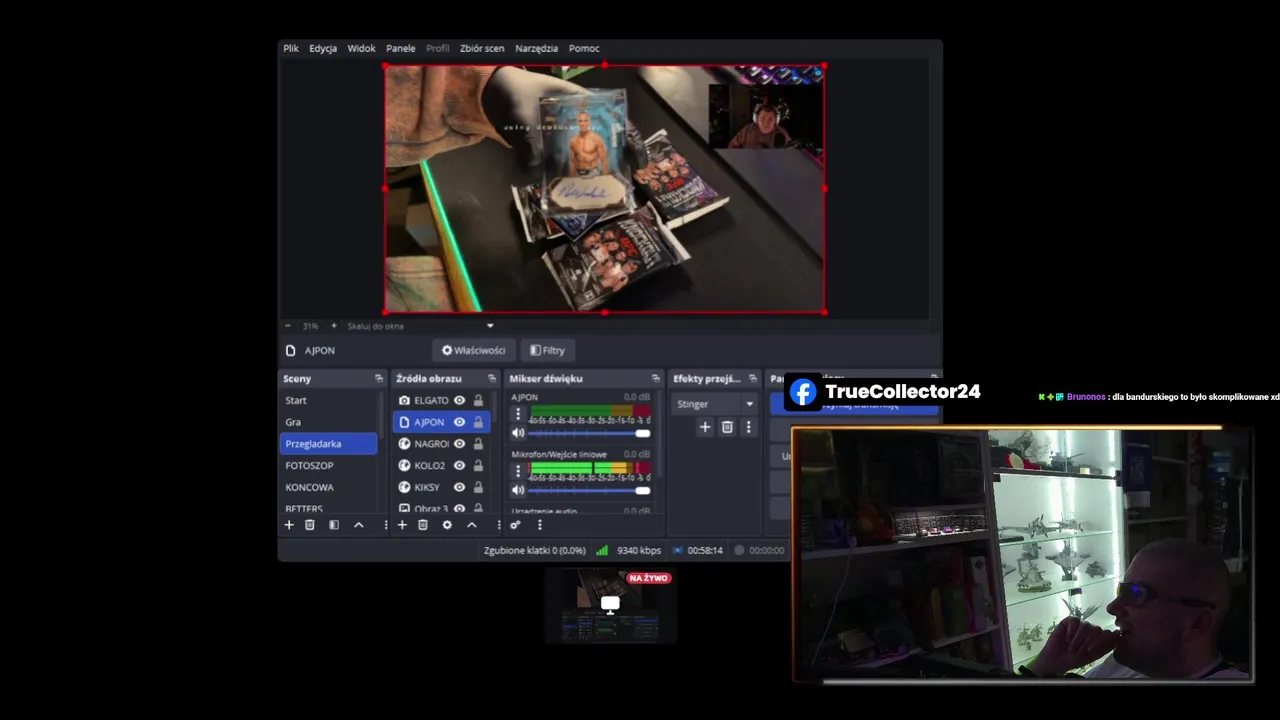Open the Sceny toolbar overflow dots

pyautogui.click(x=385, y=525)
